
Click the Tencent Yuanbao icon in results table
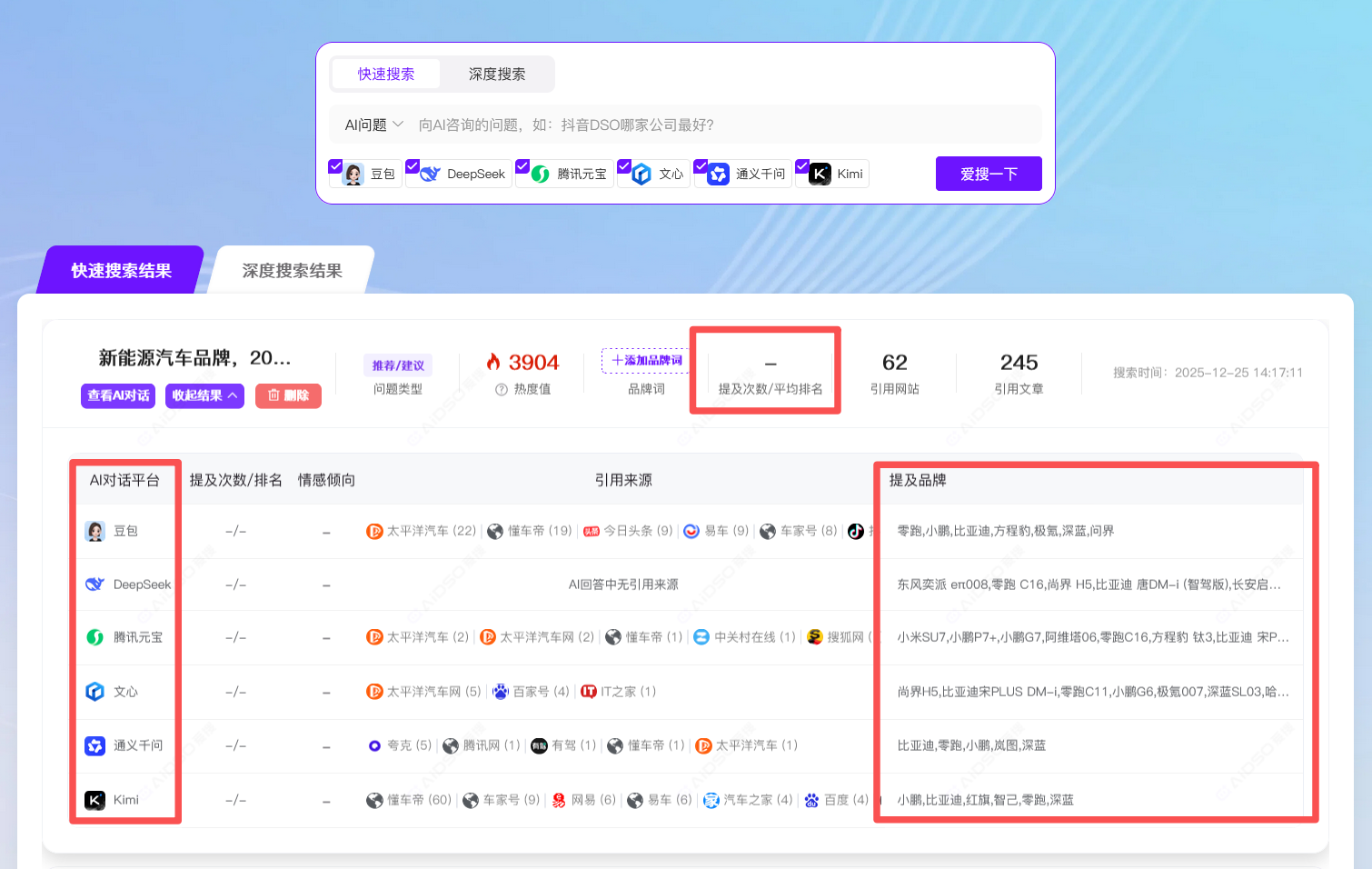click(x=95, y=637)
